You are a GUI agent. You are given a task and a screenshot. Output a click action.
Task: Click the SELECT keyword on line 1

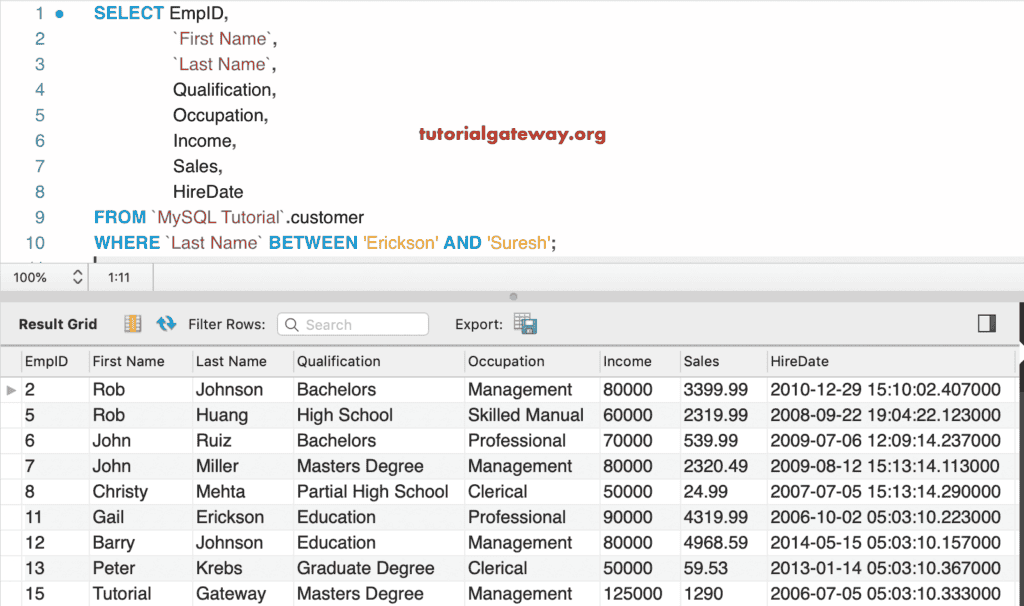point(129,13)
